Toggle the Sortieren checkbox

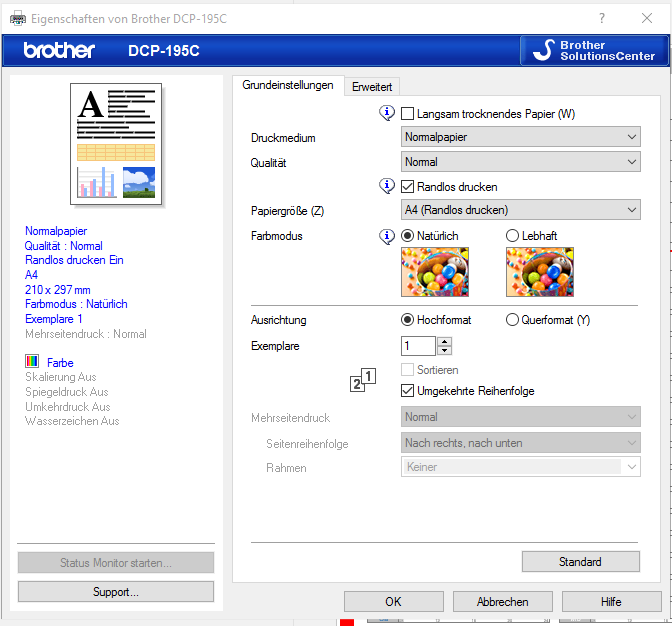click(x=407, y=369)
